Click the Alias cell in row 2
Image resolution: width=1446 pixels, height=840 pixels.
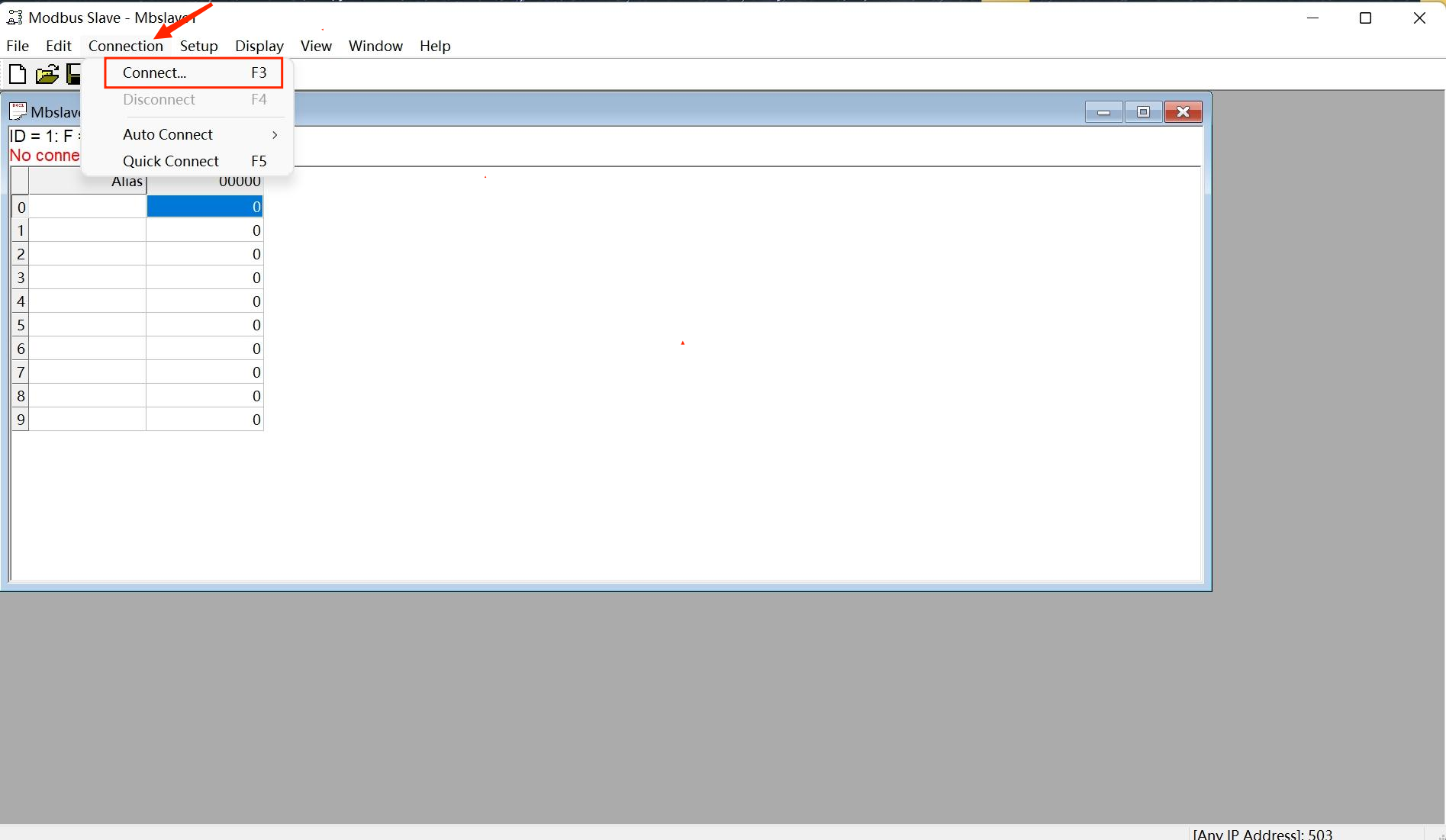click(x=88, y=254)
